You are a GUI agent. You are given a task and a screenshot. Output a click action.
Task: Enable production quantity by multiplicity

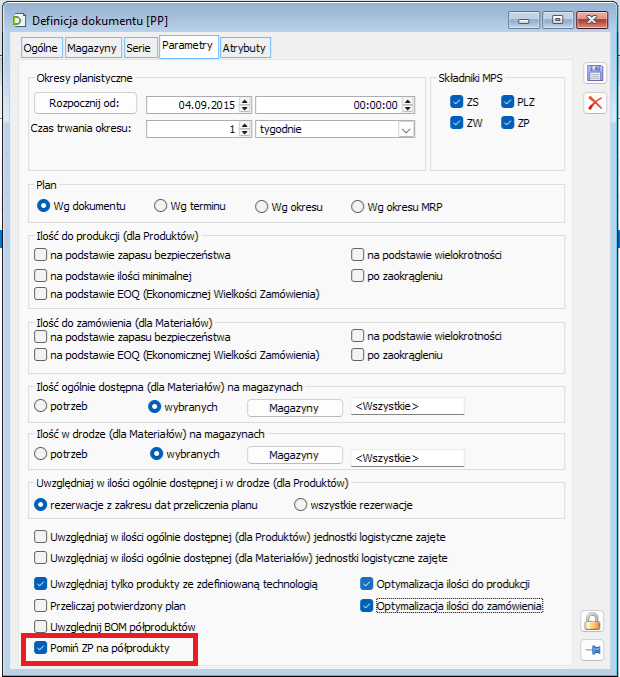(x=357, y=255)
